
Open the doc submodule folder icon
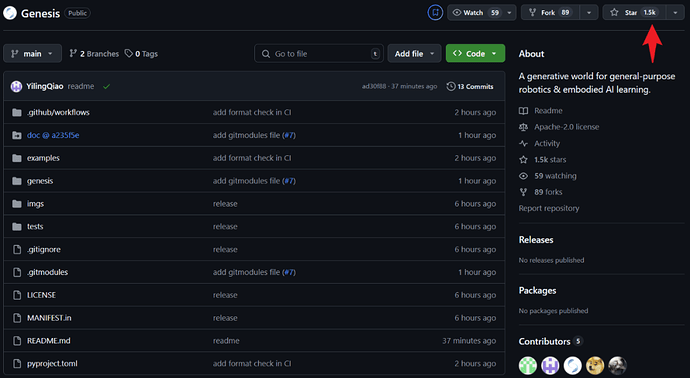[17, 135]
